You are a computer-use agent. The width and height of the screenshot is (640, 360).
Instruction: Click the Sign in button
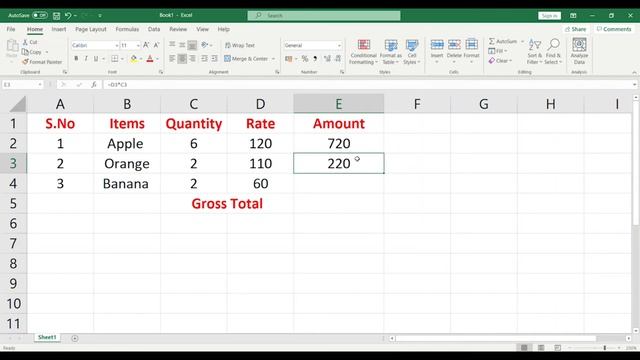point(549,16)
